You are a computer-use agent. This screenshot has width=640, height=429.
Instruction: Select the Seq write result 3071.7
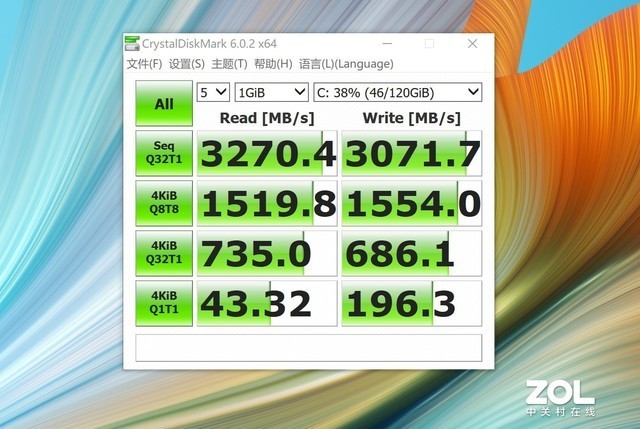pyautogui.click(x=412, y=153)
